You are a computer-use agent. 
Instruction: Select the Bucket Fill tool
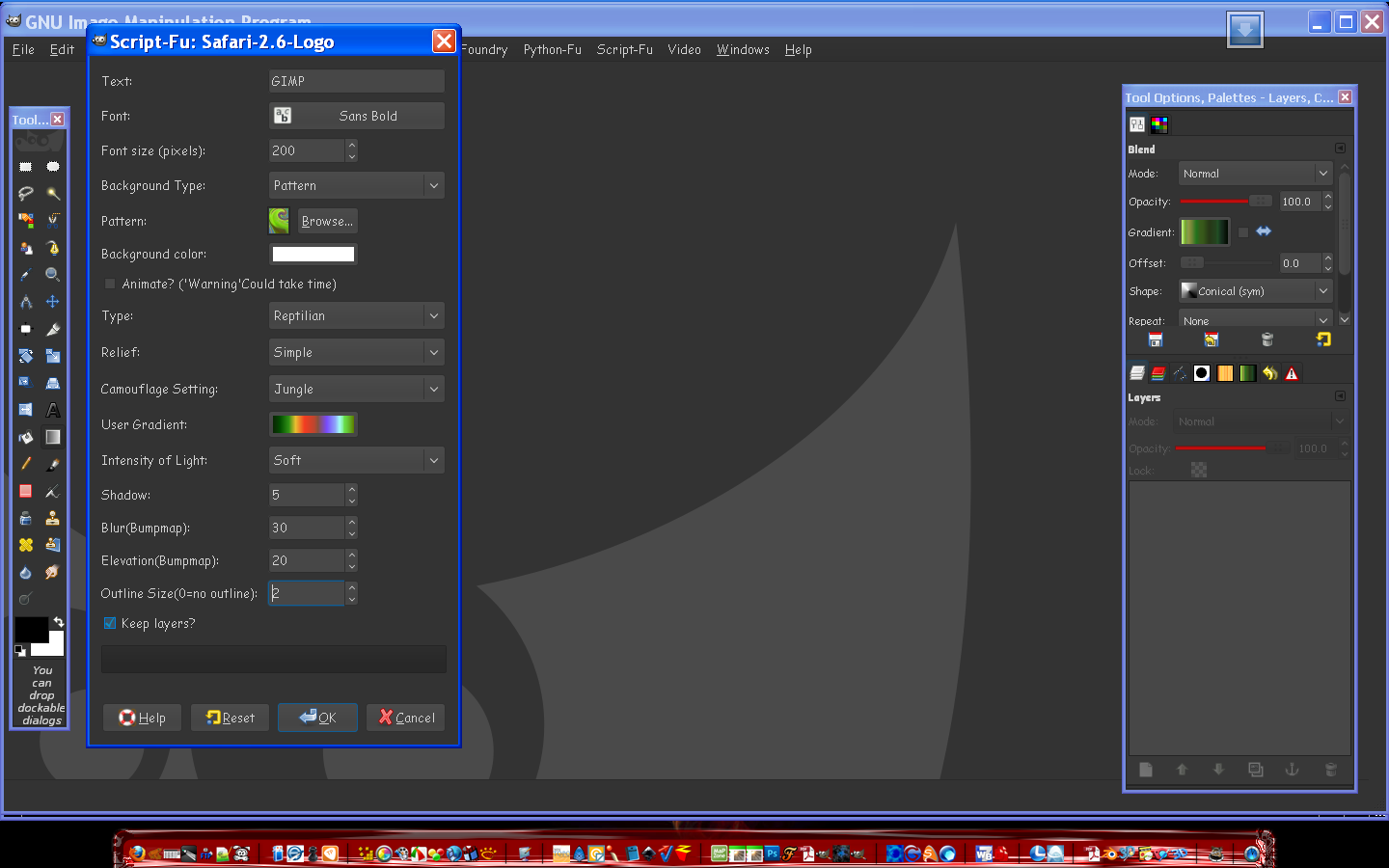coord(26,437)
